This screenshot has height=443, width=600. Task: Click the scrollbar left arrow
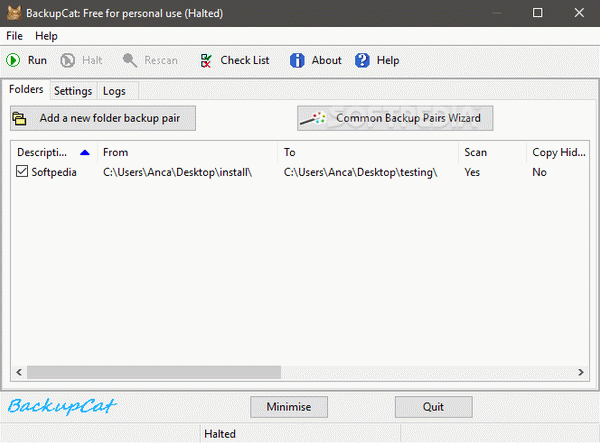pos(19,372)
